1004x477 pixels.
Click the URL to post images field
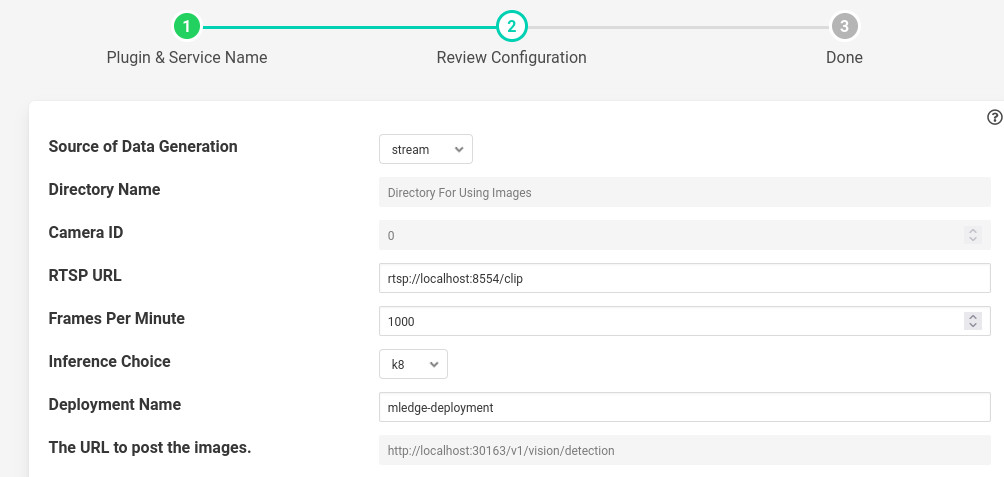click(x=684, y=450)
